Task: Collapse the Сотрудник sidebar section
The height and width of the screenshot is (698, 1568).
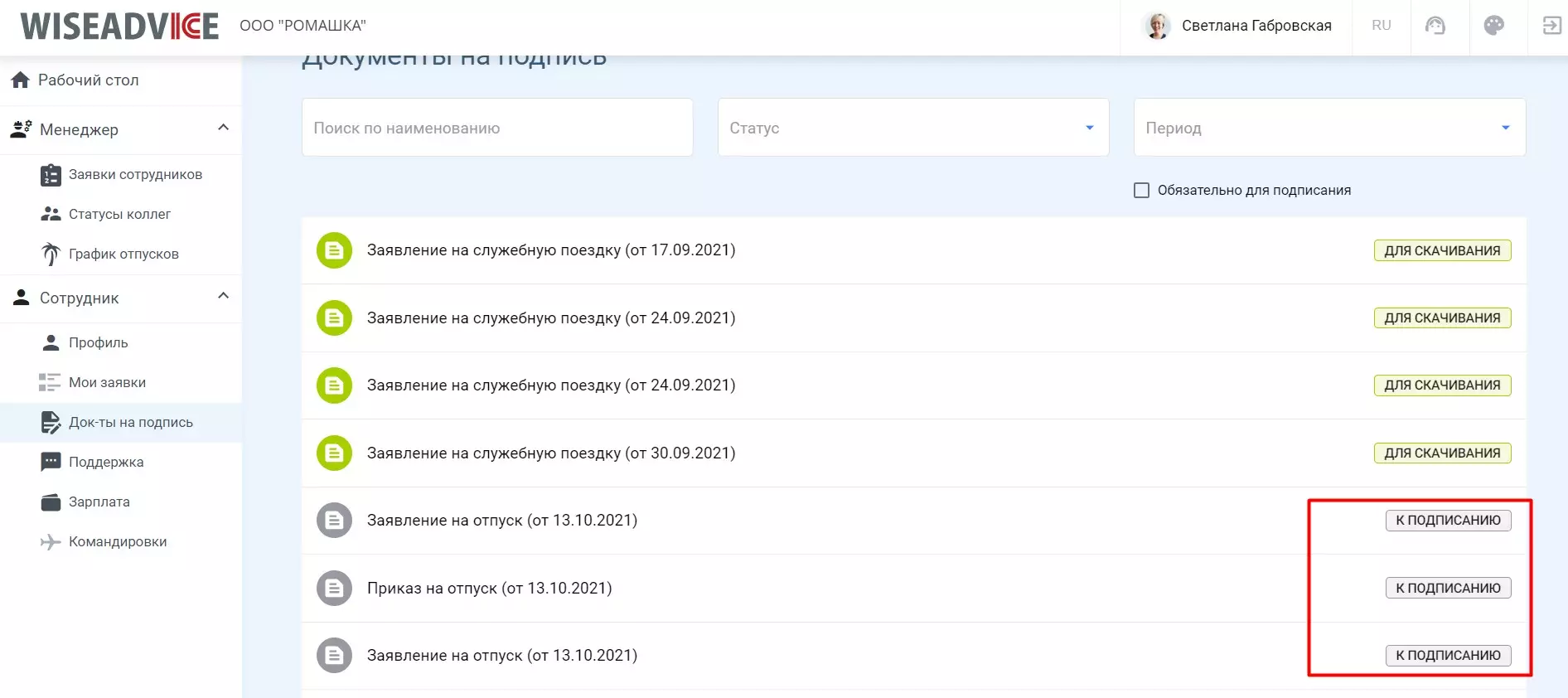Action: pyautogui.click(x=223, y=297)
